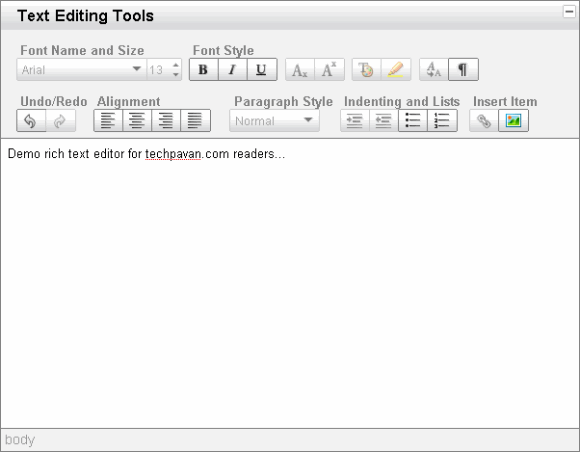Apply subscript formatting
The width and height of the screenshot is (580, 452).
300,70
